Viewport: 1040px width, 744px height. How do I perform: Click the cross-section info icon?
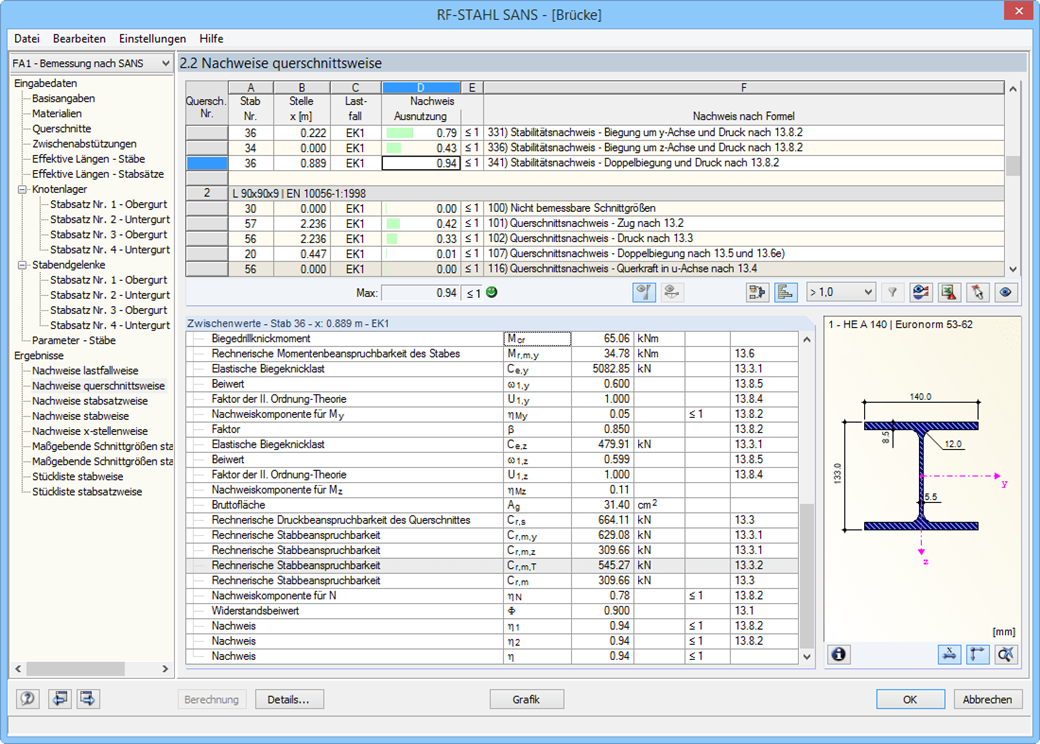pyautogui.click(x=838, y=654)
